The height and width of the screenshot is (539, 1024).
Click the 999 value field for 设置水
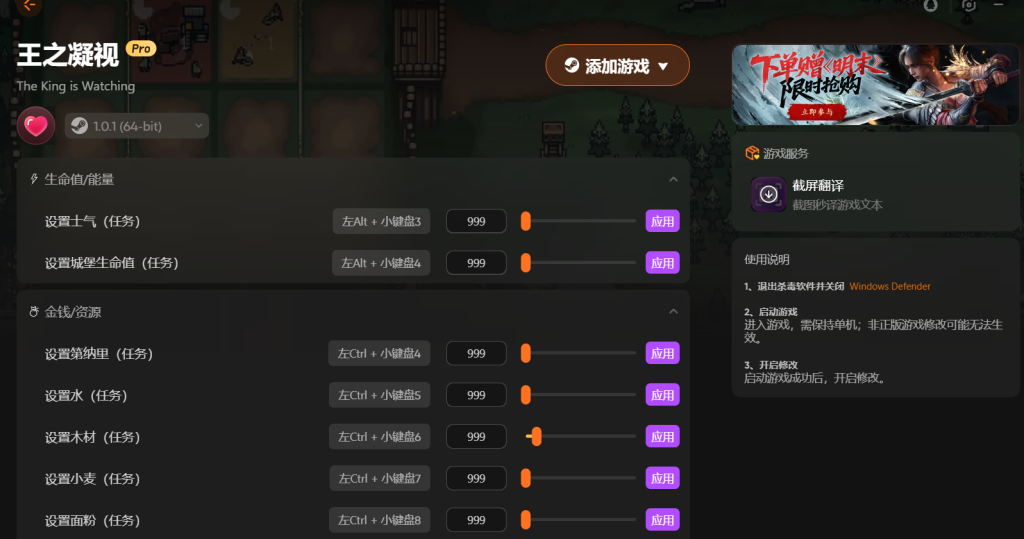476,395
